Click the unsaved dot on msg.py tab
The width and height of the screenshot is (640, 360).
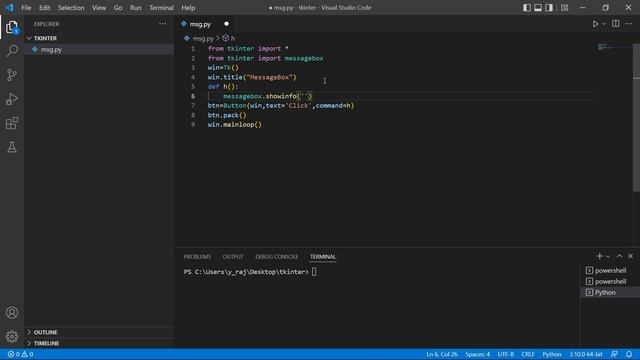[x=227, y=24]
